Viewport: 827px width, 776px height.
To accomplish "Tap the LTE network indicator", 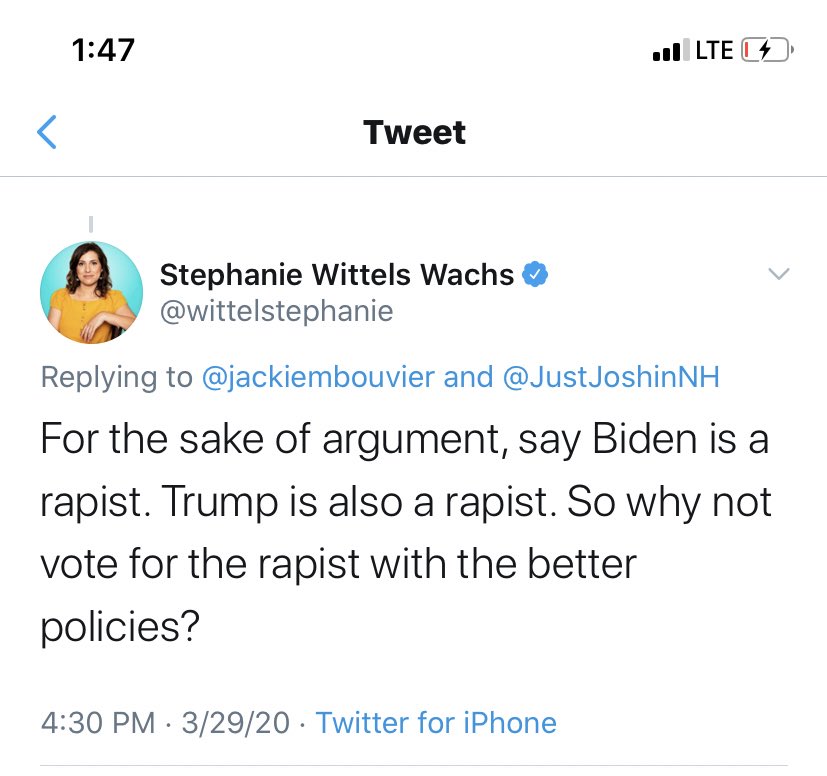I will coord(715,50).
